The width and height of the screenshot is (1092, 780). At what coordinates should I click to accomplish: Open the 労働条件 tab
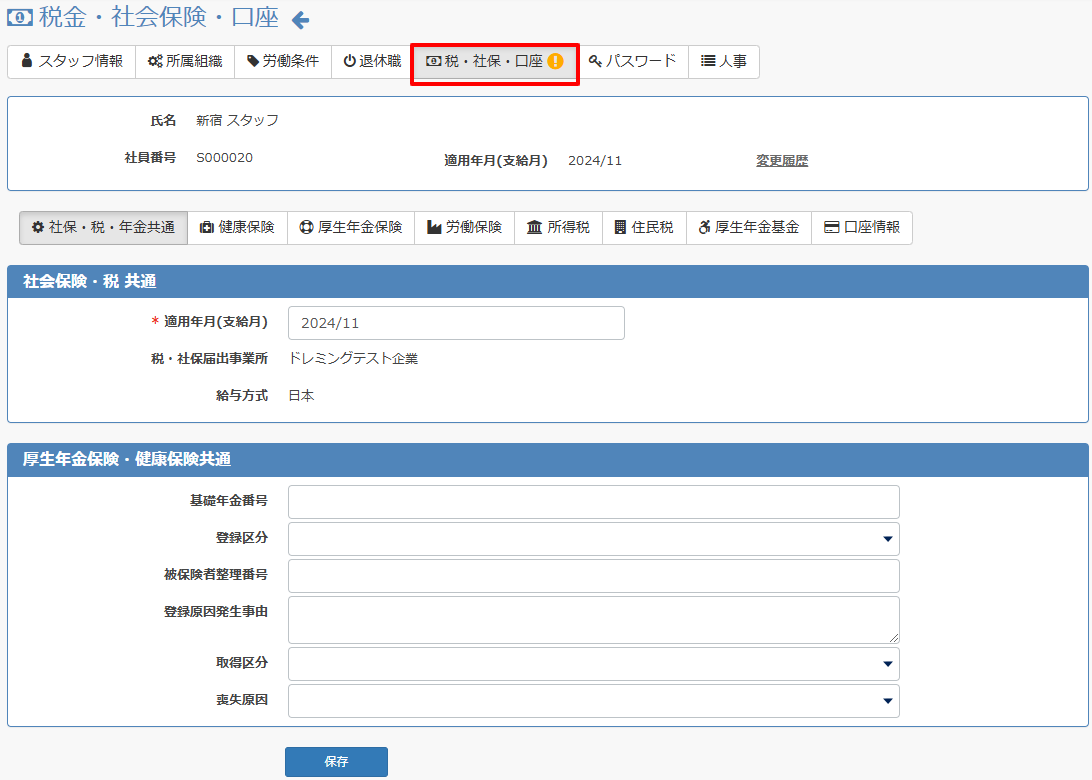pyautogui.click(x=283, y=61)
